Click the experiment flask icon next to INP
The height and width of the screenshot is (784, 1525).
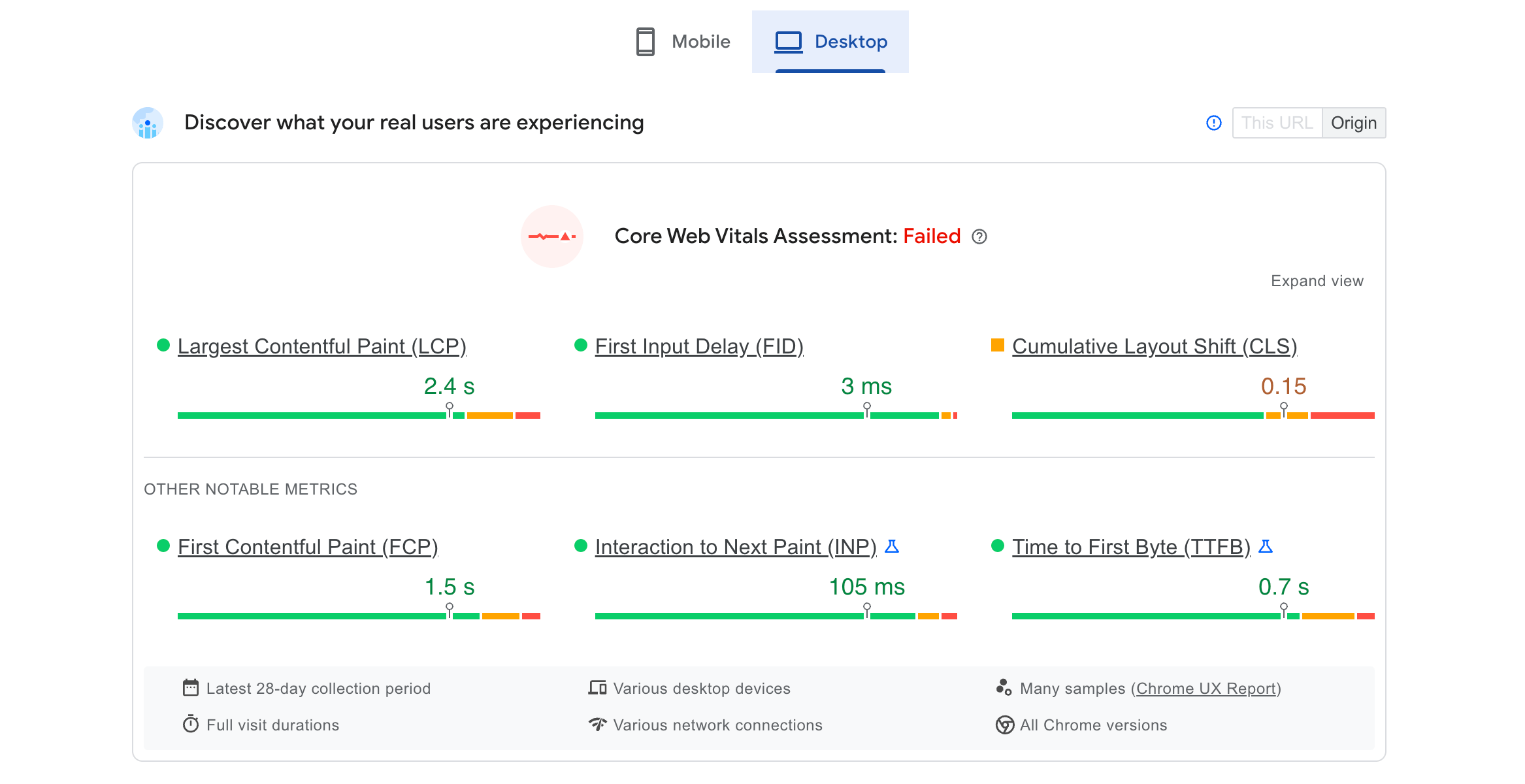coord(892,546)
